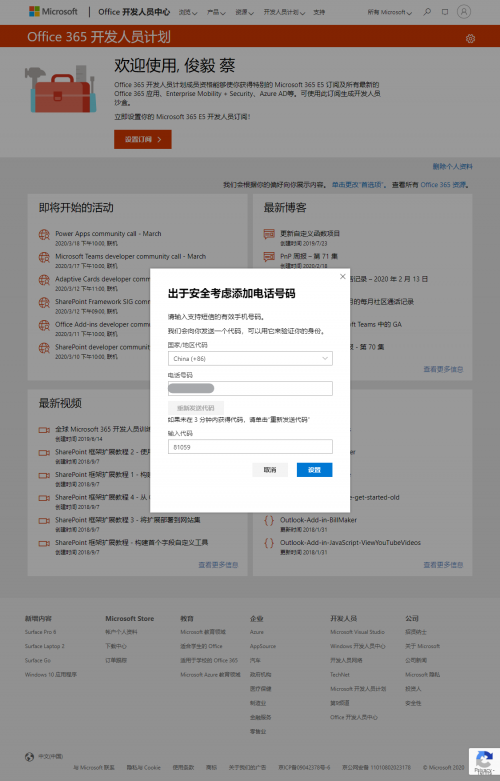Screen dimensions: 500x781
Task: View more info link in blogs panel
Action: 443,369
